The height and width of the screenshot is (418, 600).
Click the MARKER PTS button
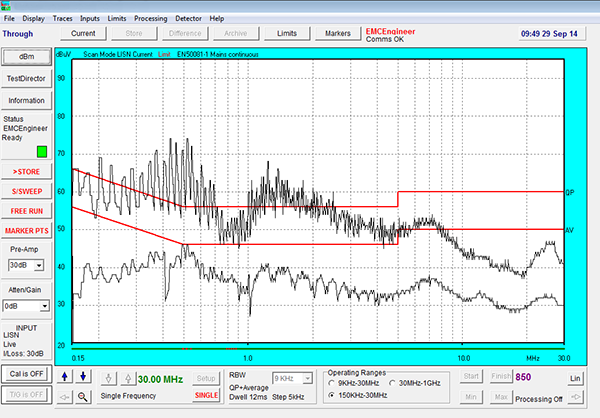pos(27,231)
